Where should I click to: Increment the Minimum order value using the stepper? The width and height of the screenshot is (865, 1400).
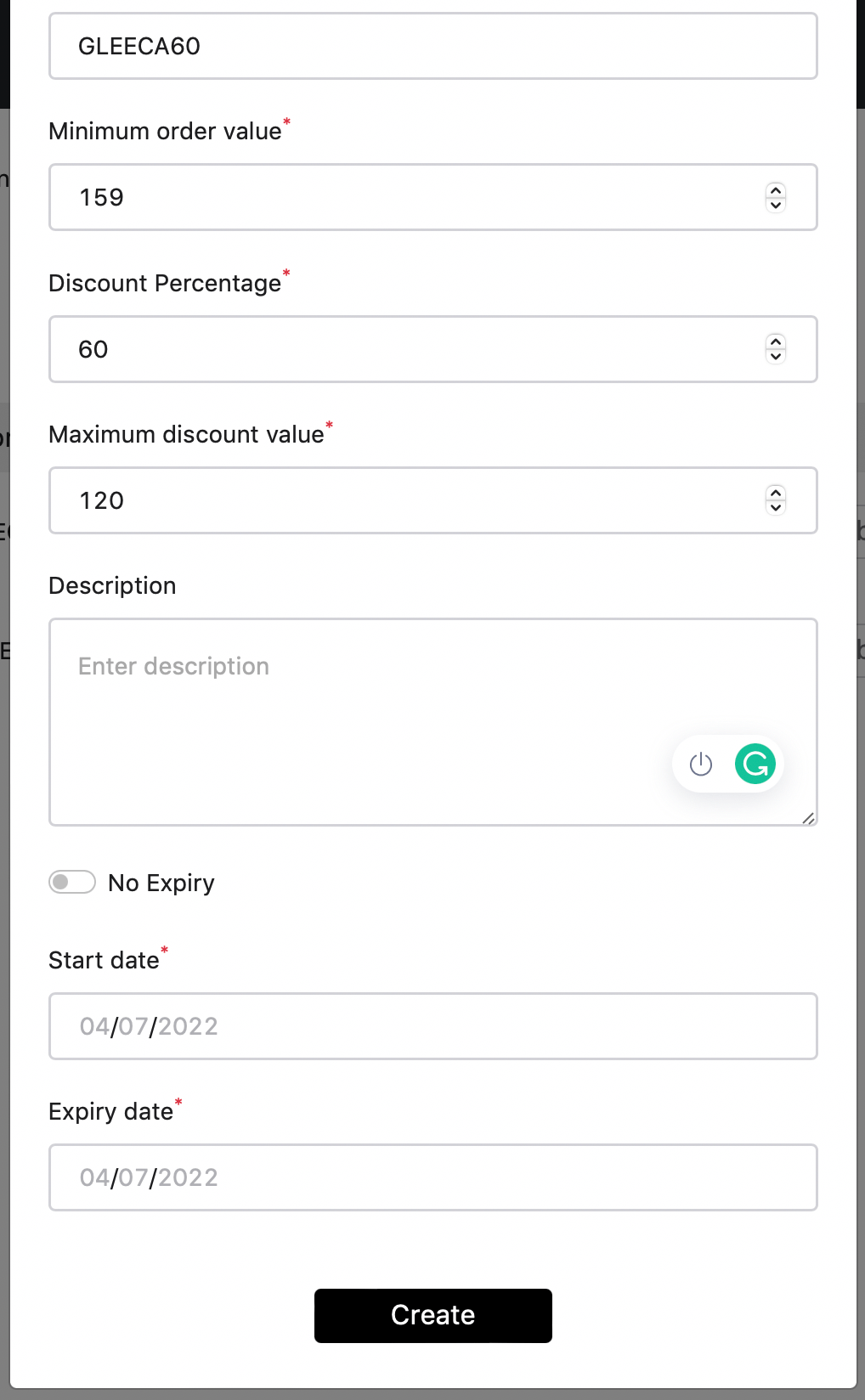[x=775, y=192]
